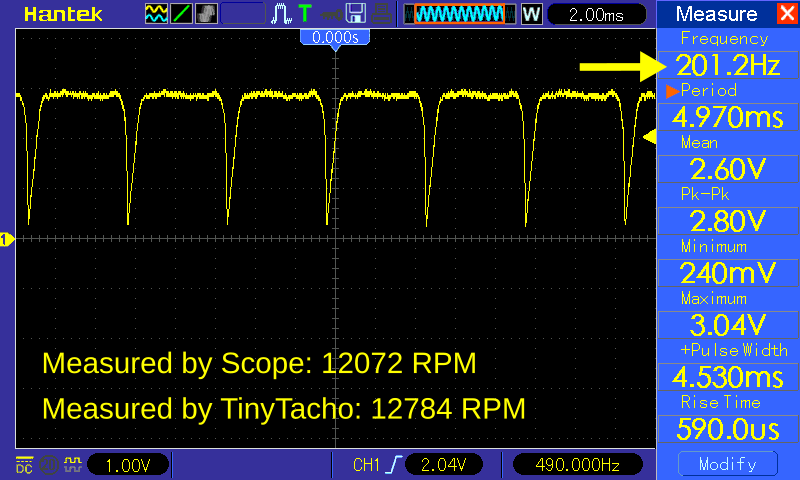The width and height of the screenshot is (800, 480).
Task: Click the 3.04V maximum value
Action: pos(728,325)
